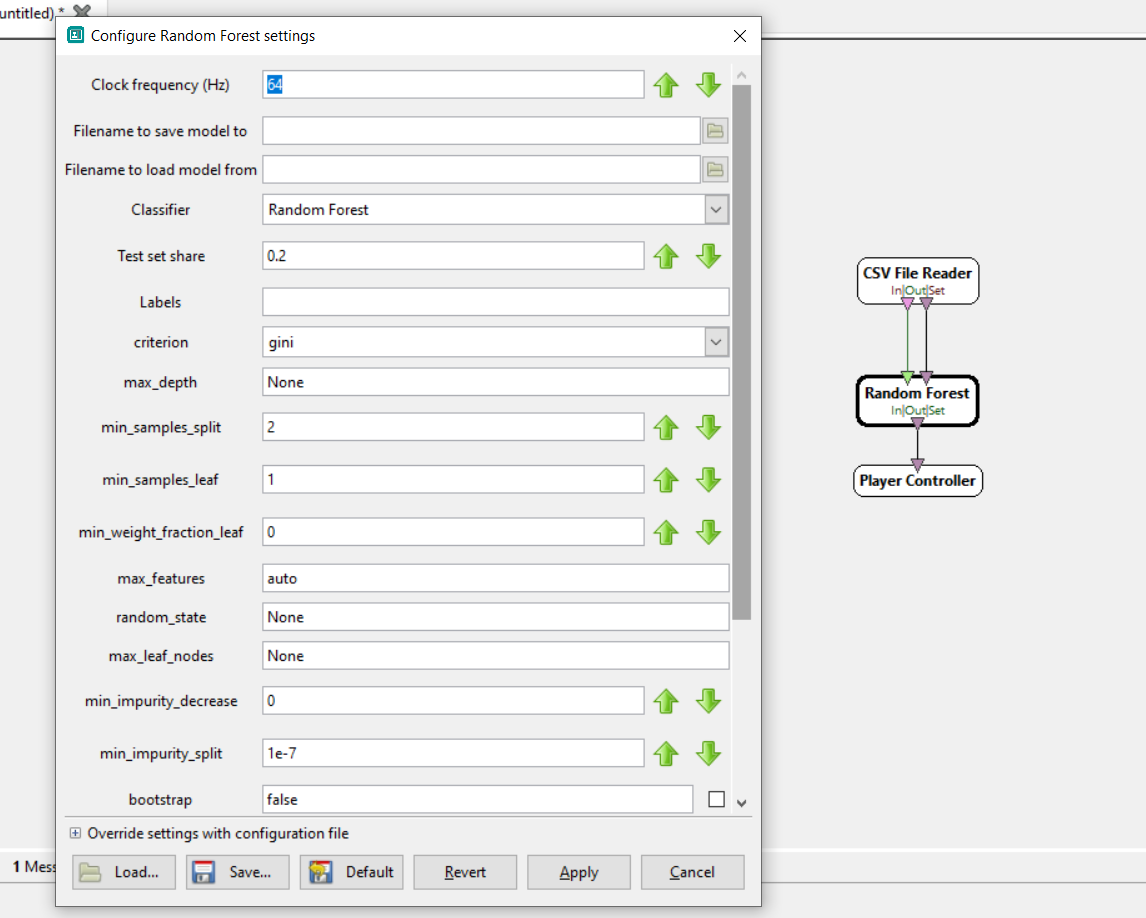
Task: Increase min_impurity_split with up arrow
Action: [x=666, y=753]
